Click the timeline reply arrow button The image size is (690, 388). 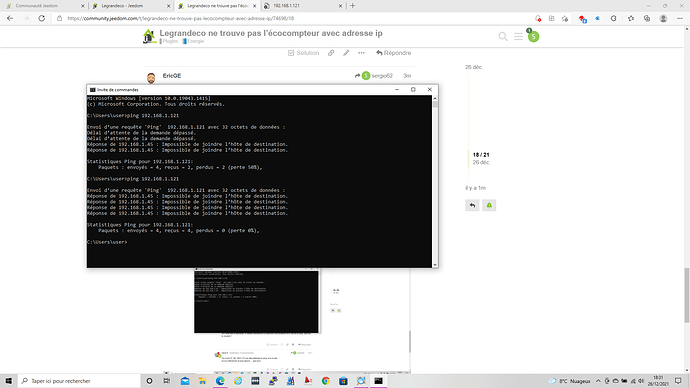[472, 205]
